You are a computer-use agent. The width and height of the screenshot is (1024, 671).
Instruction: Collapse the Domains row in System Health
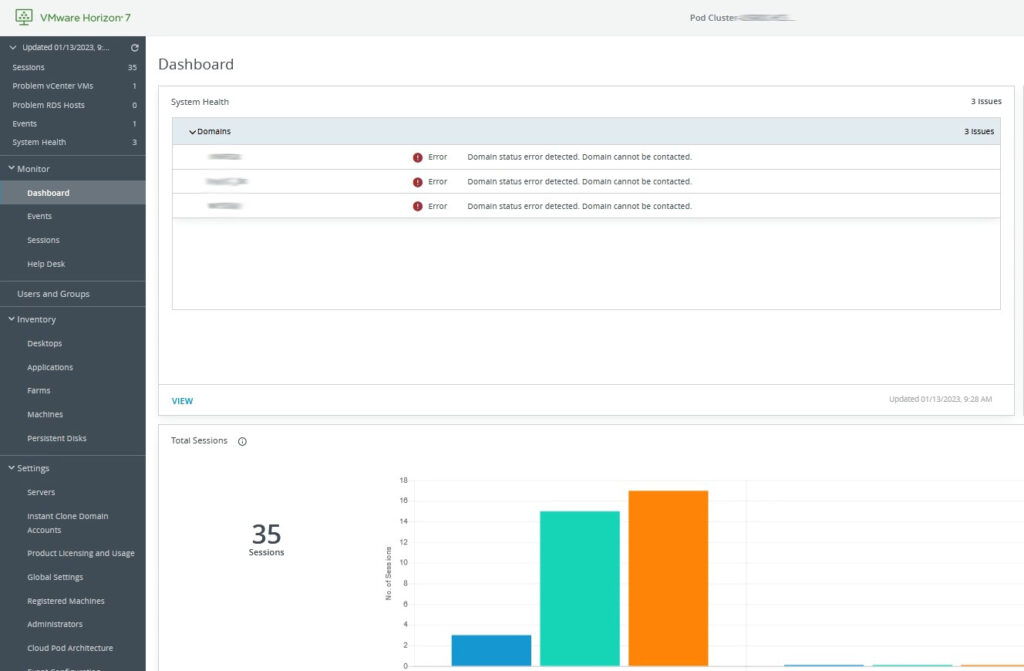tap(192, 132)
